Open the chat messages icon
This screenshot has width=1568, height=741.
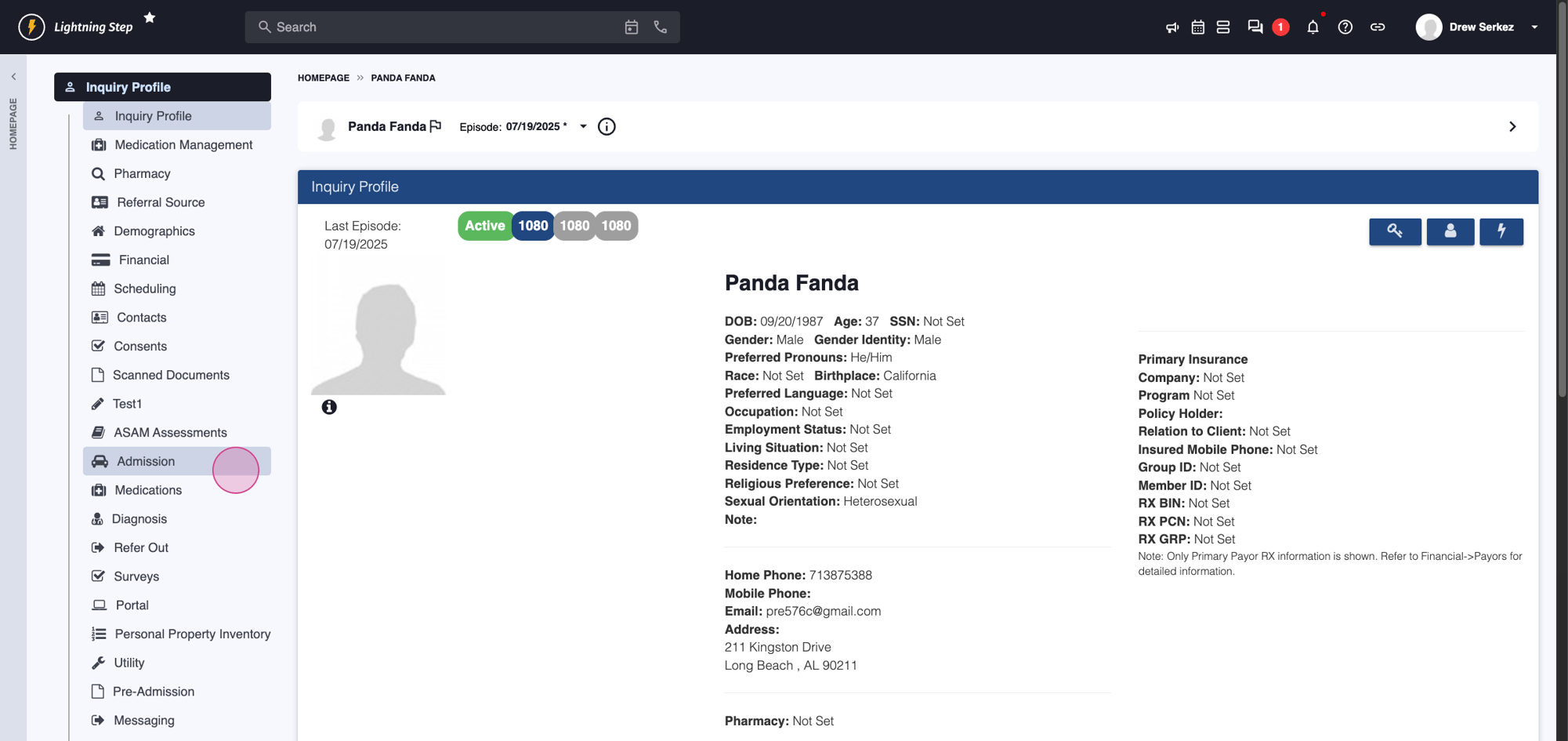pyautogui.click(x=1255, y=27)
